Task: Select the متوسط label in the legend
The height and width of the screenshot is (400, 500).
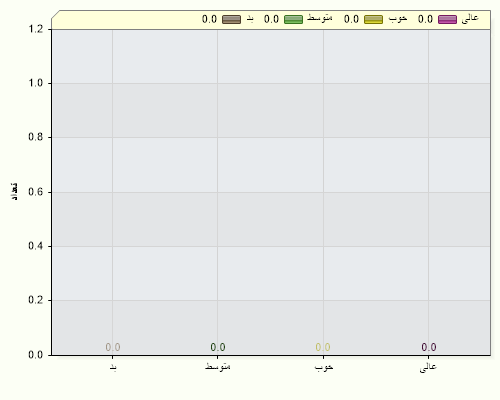Action: tap(320, 18)
